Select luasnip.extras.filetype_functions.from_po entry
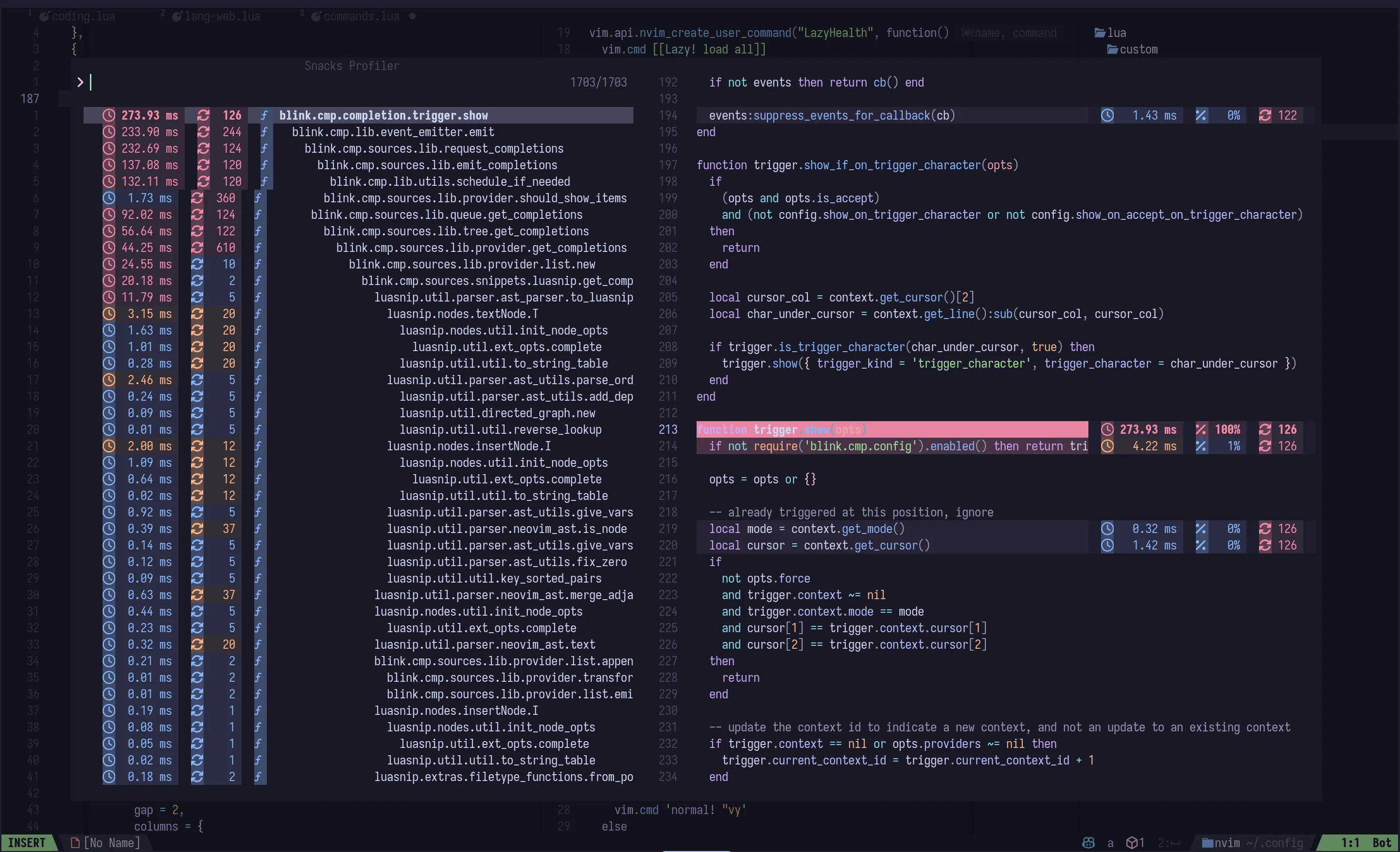This screenshot has width=1400, height=852. click(359, 777)
